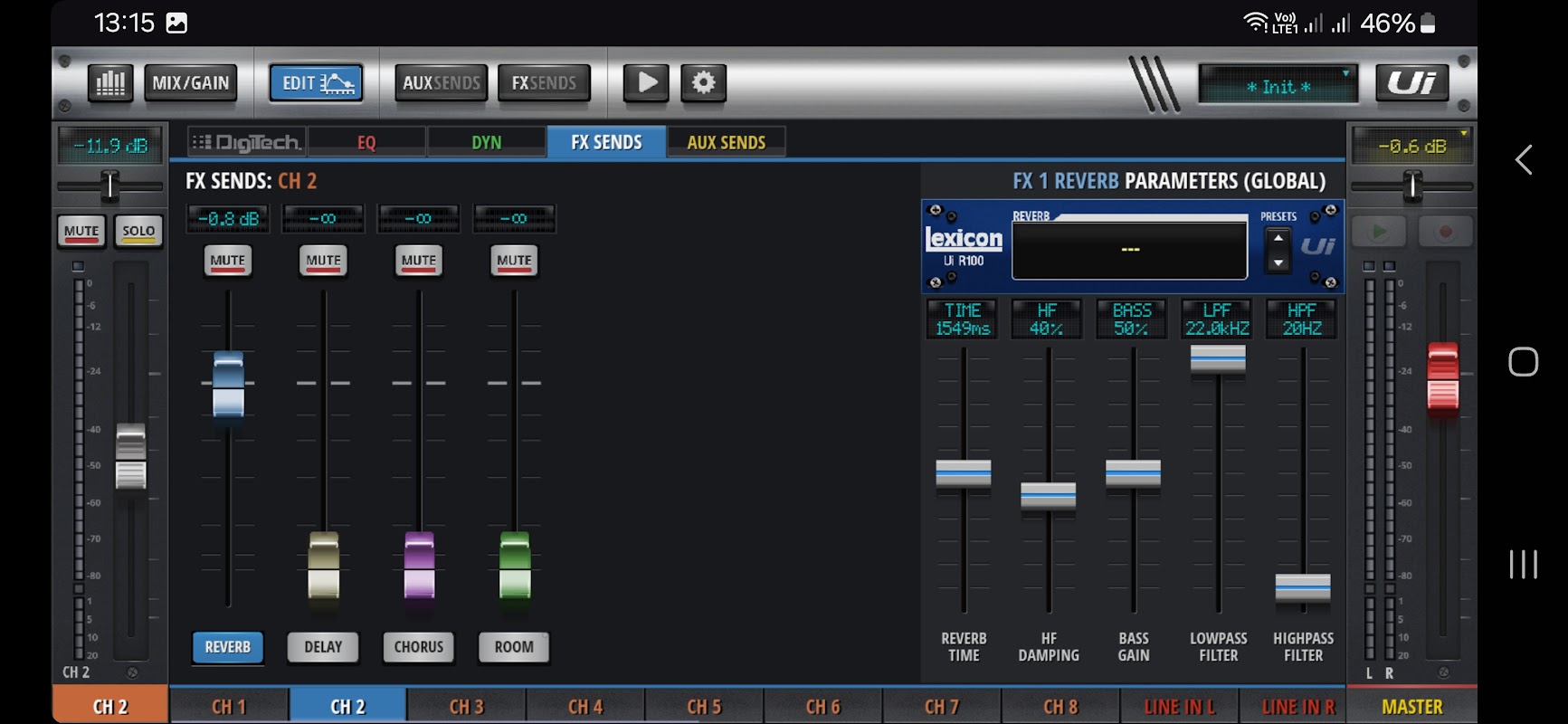Open the DigiTech tab

(247, 142)
